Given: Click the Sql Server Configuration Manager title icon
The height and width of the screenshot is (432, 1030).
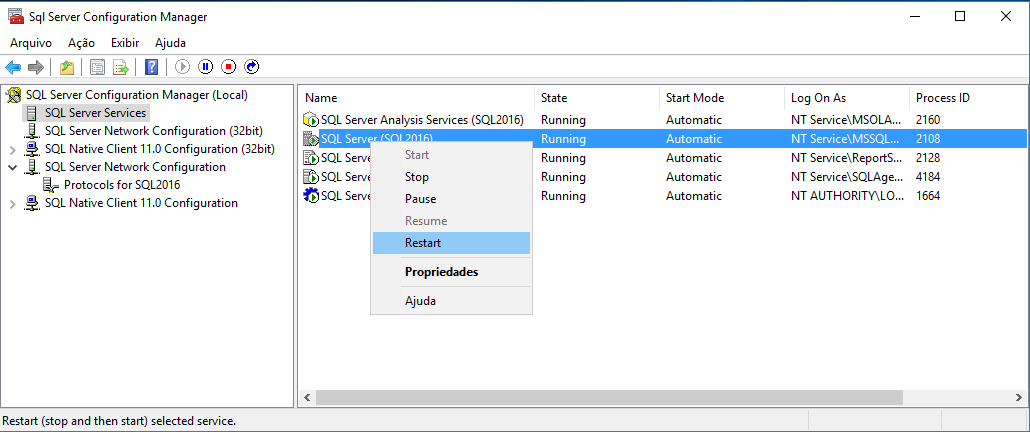Looking at the screenshot, I should tap(16, 16).
